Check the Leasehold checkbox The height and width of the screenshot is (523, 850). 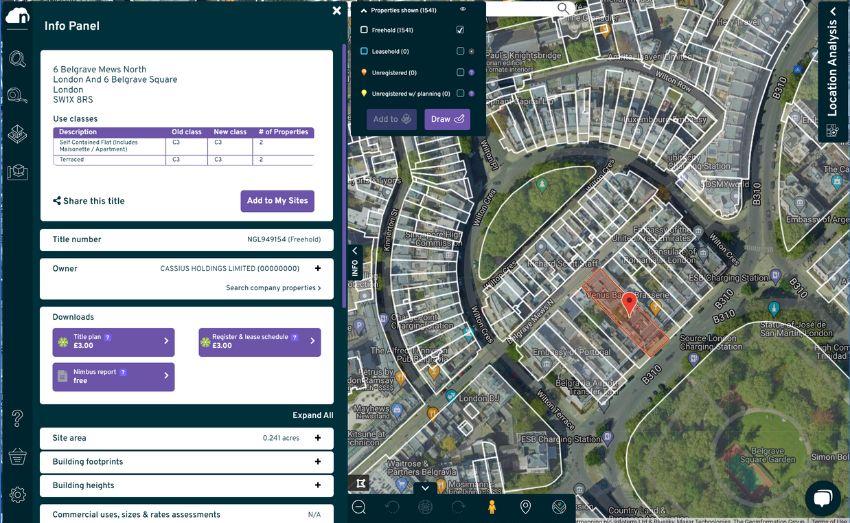(460, 51)
